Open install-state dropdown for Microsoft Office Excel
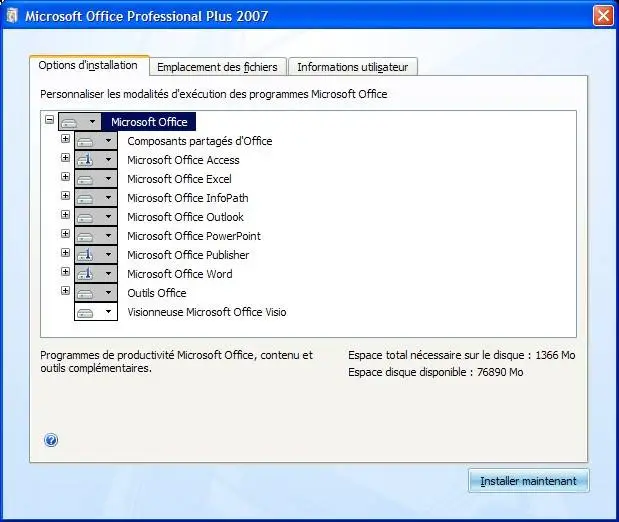 tap(96, 178)
